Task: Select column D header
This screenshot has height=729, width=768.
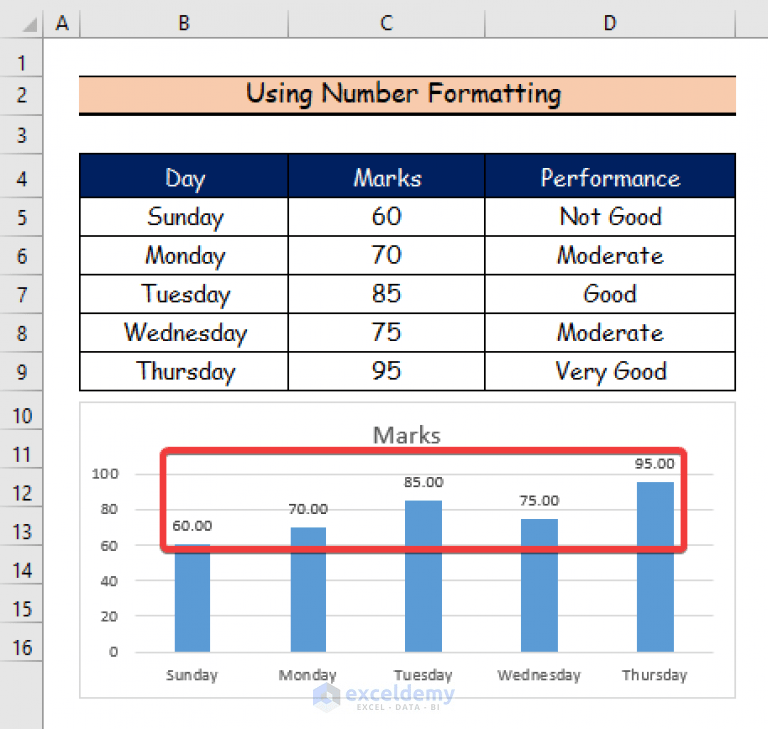Action: (610, 23)
